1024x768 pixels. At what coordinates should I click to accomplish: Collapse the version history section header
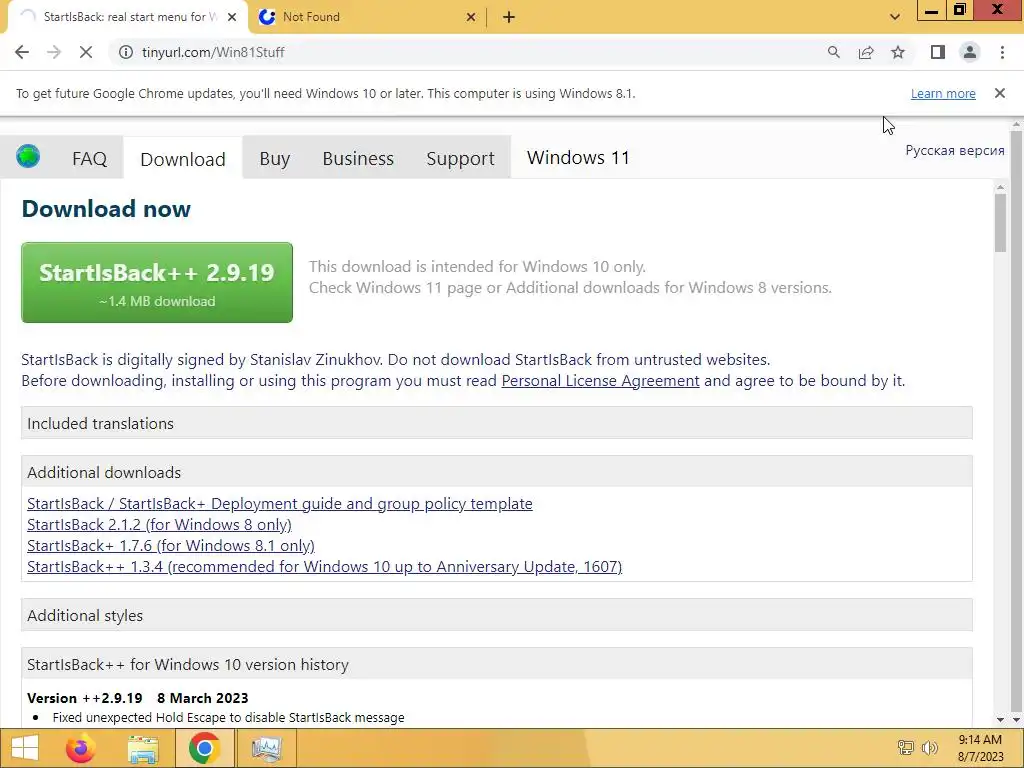coord(496,664)
